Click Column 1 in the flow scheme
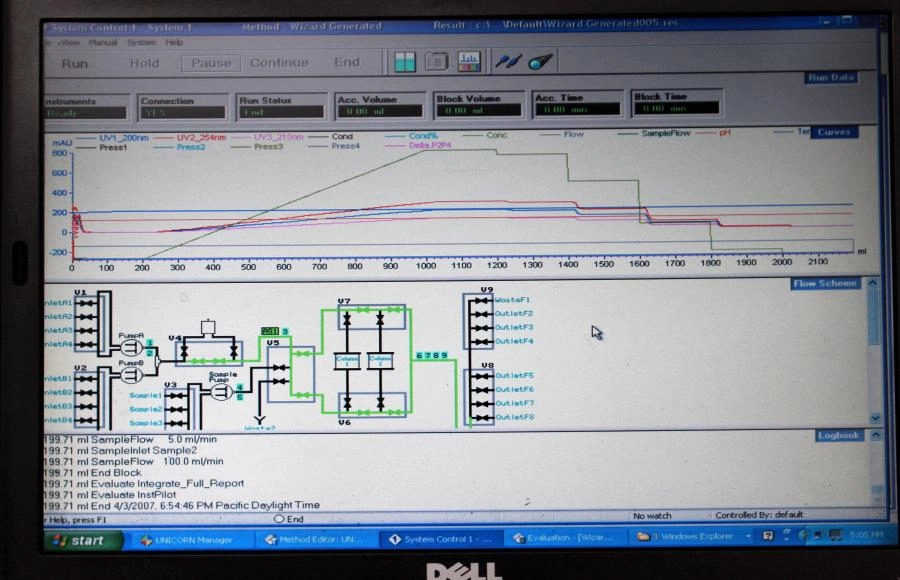Screen dimensions: 900x580 point(346,360)
